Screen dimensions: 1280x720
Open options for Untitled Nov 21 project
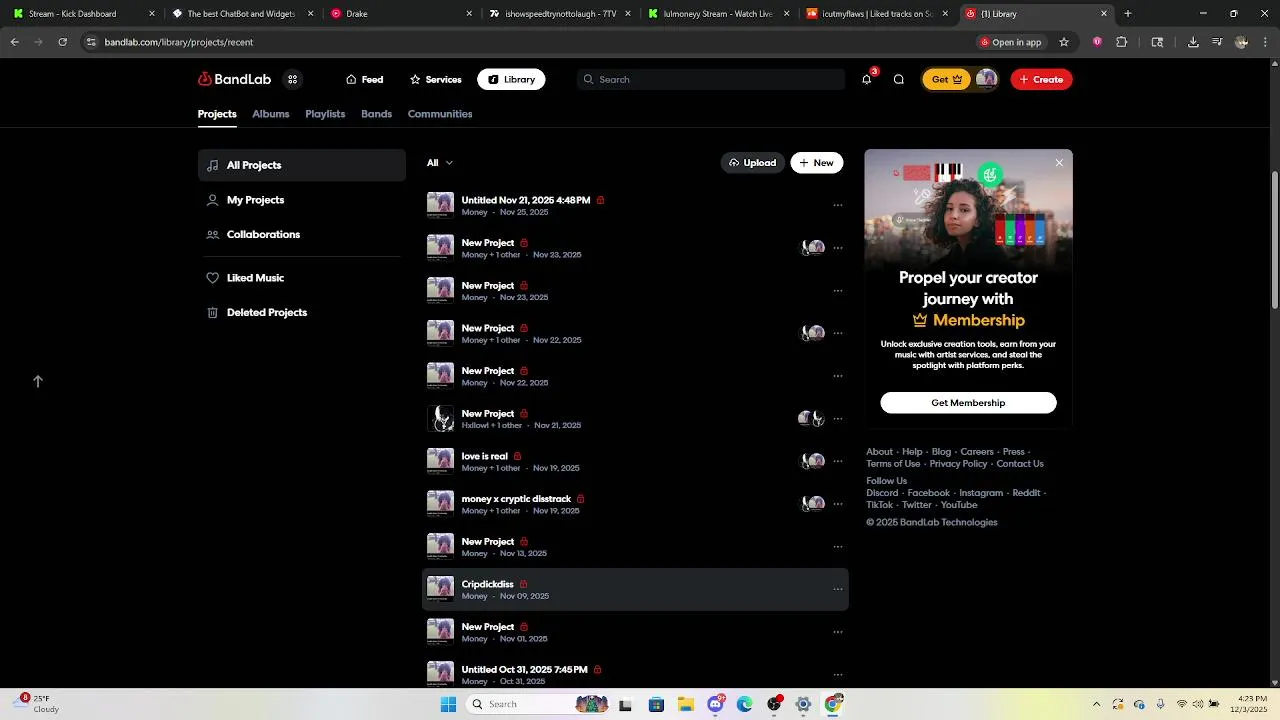838,205
